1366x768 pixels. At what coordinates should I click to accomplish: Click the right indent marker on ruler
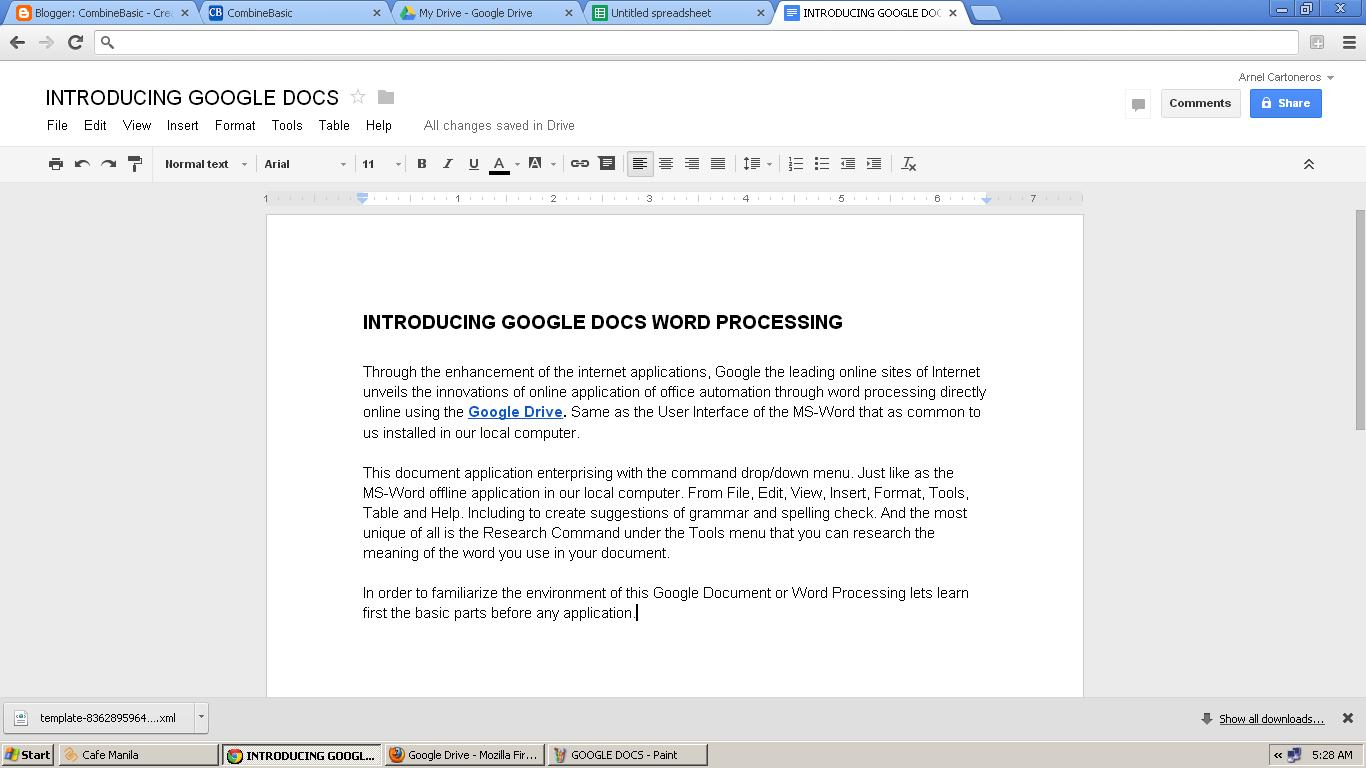coord(986,200)
